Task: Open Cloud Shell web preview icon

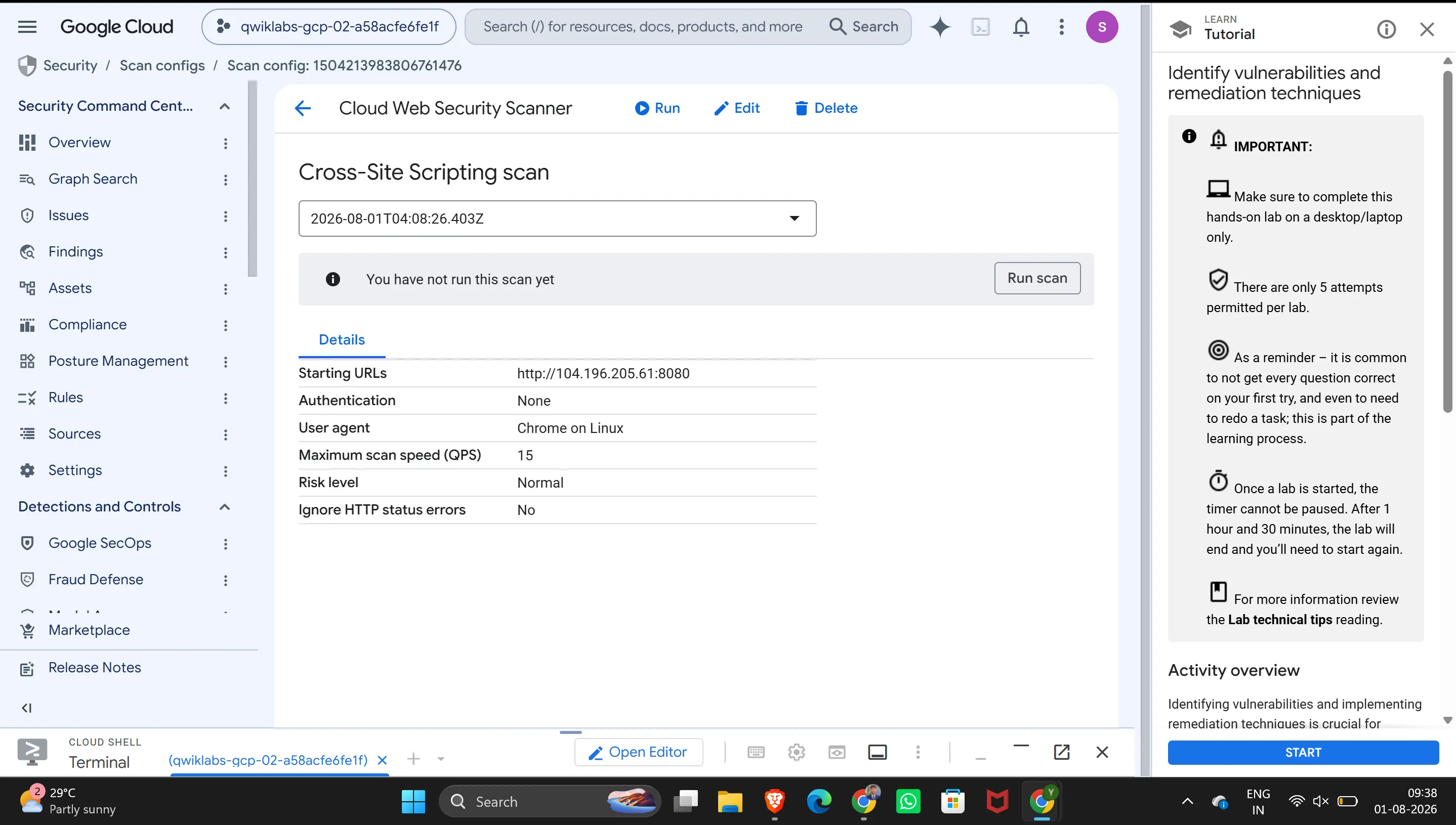Action: tap(837, 752)
